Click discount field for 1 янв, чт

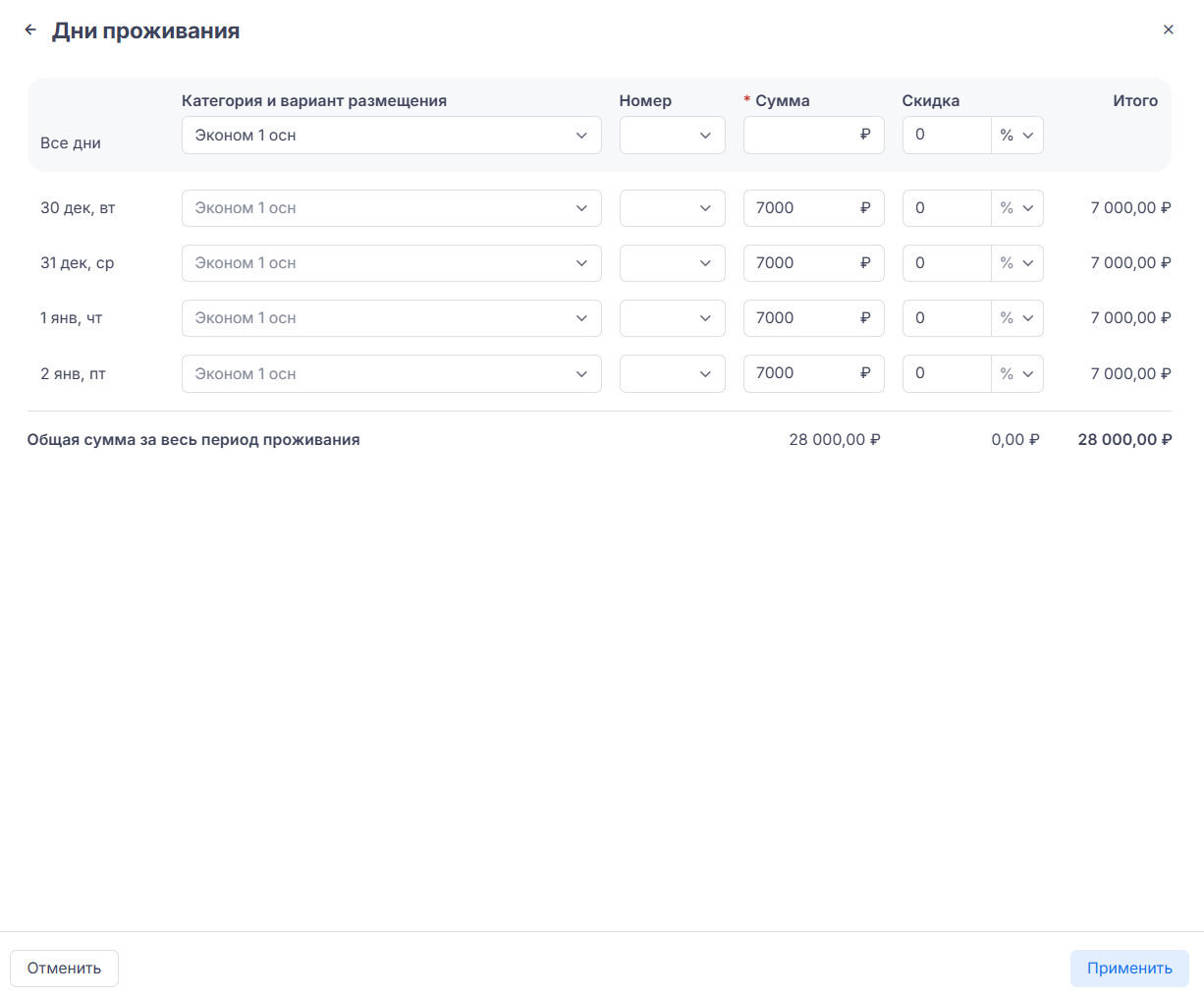point(946,318)
